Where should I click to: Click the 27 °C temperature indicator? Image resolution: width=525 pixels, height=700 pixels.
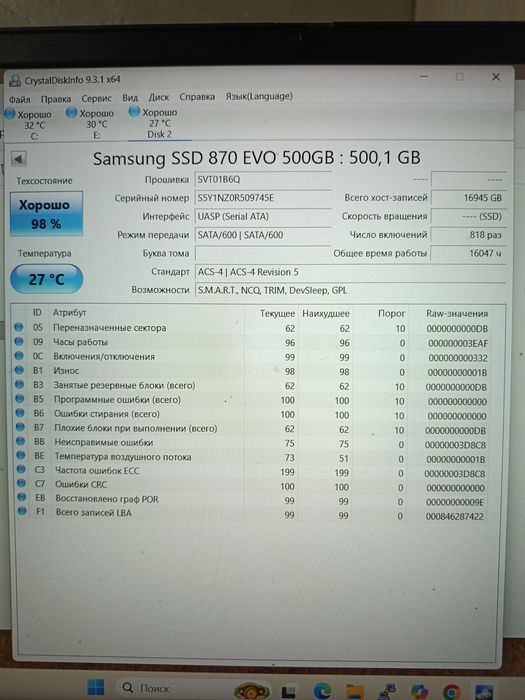(x=46, y=279)
